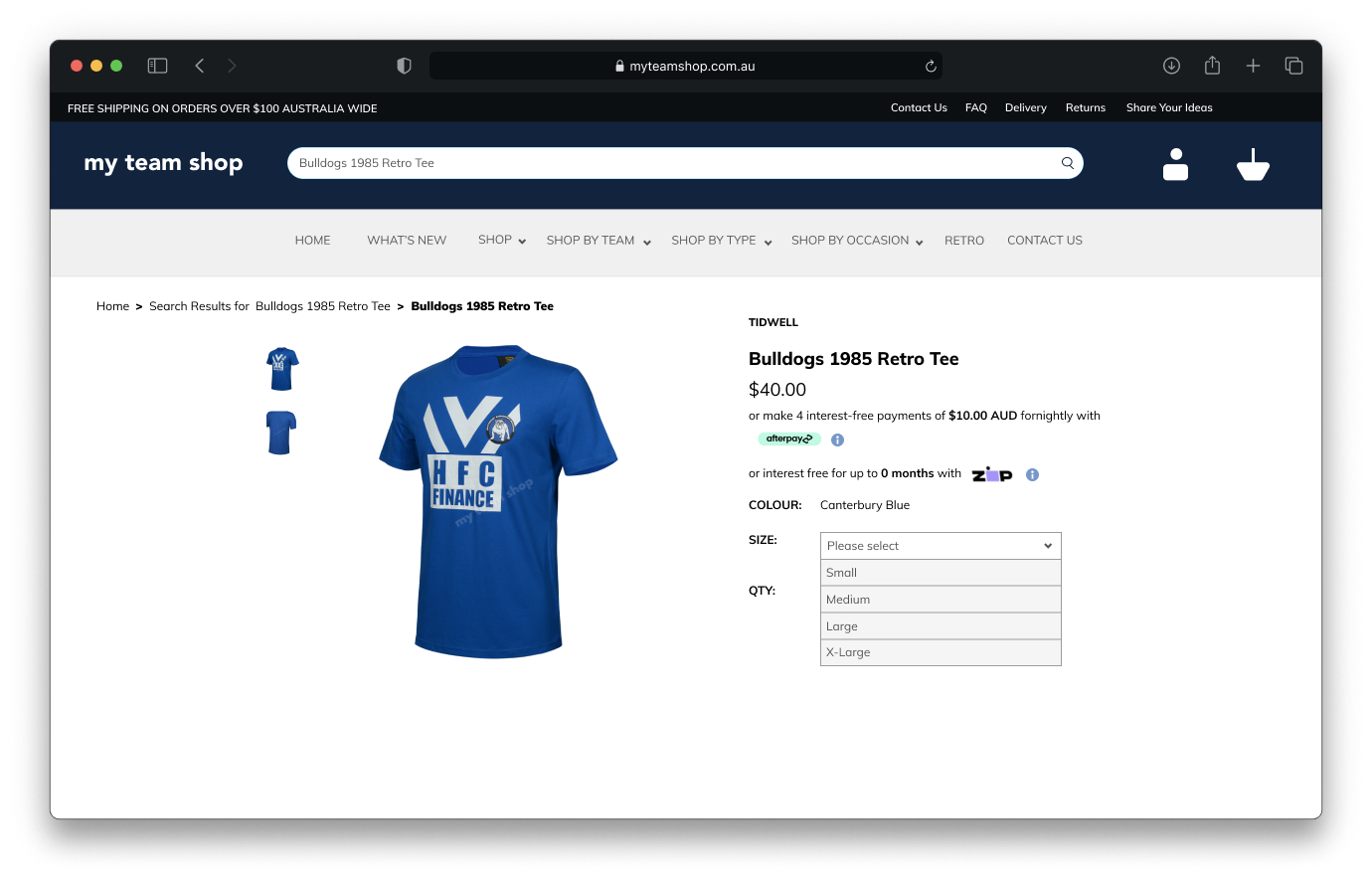Click the Canterbury Blue colour value
The width and height of the screenshot is (1372, 879).
point(865,505)
